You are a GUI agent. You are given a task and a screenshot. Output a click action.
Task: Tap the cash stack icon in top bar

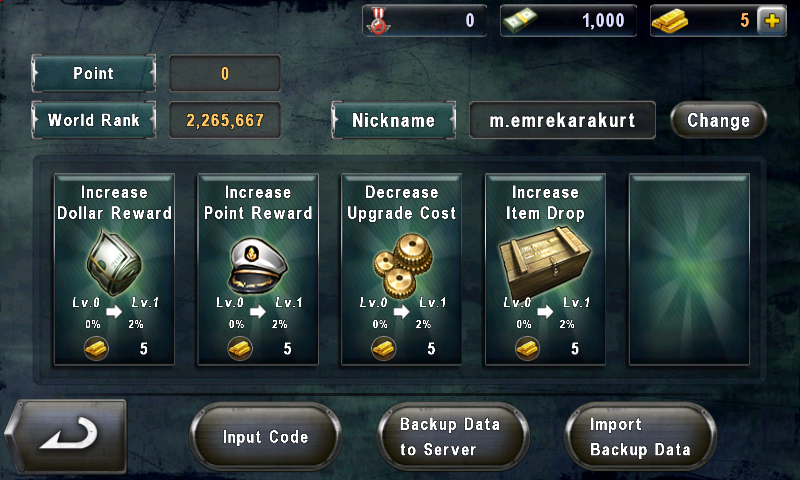(520, 21)
